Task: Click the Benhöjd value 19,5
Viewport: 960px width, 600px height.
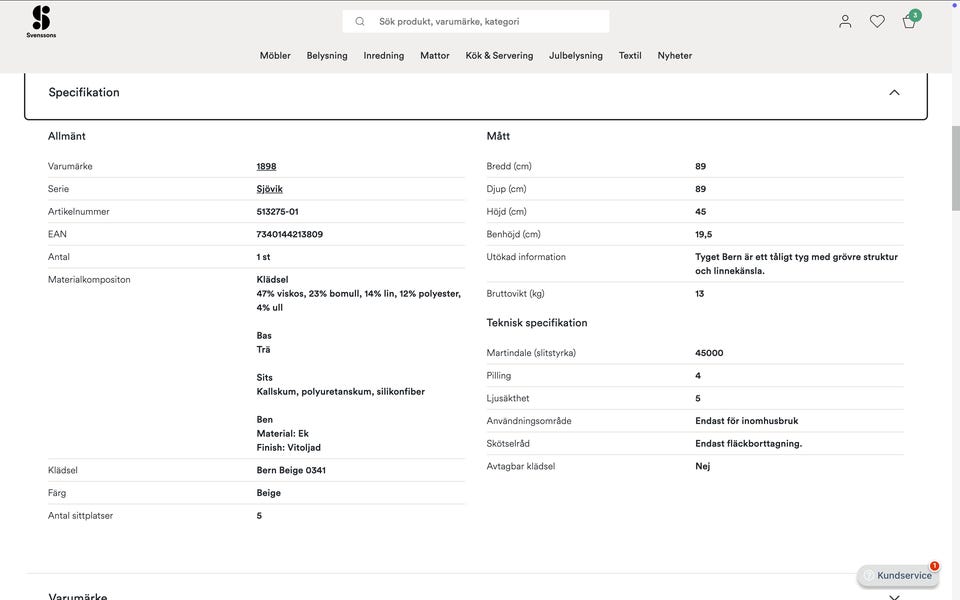Action: click(703, 234)
